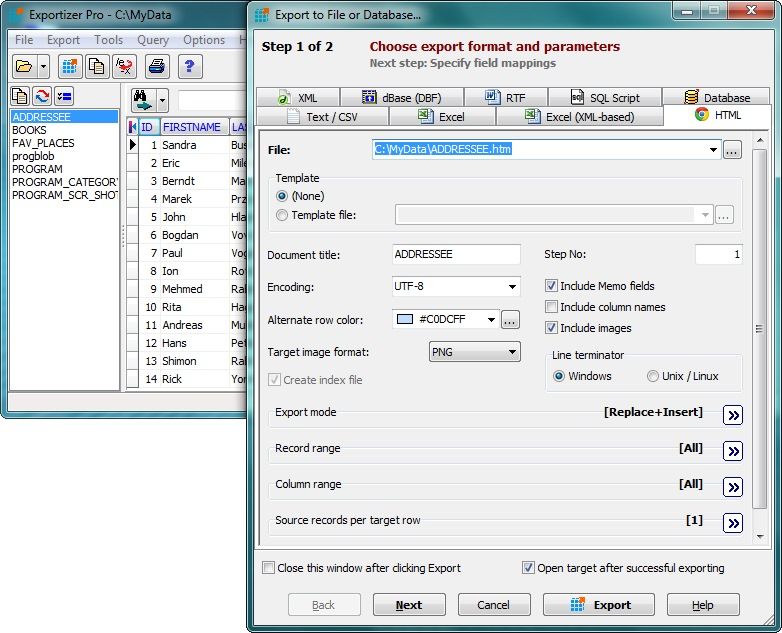
Task: Click the binoculars find icon
Action: pos(142,100)
